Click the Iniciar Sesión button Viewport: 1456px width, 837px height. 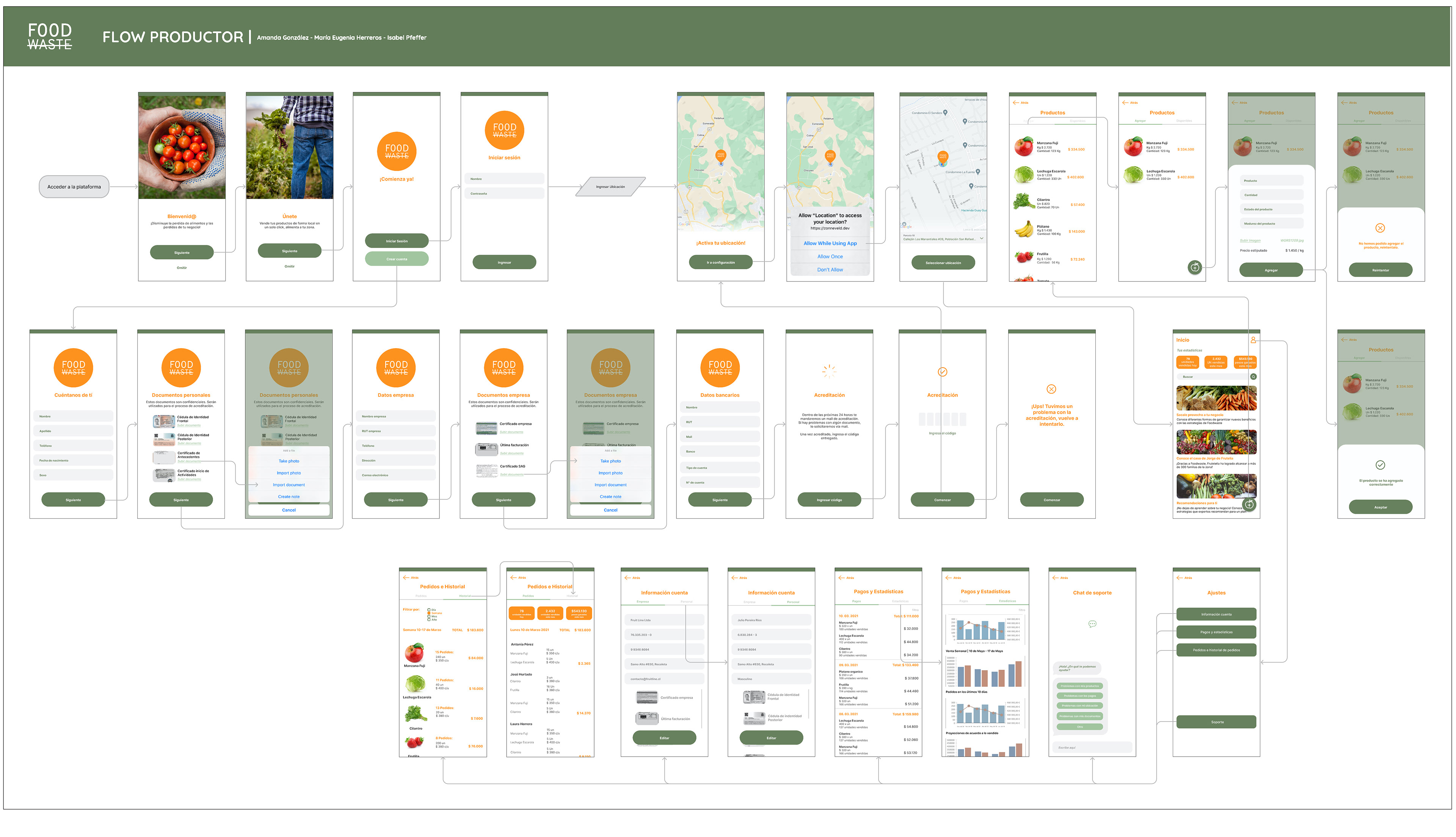click(397, 242)
